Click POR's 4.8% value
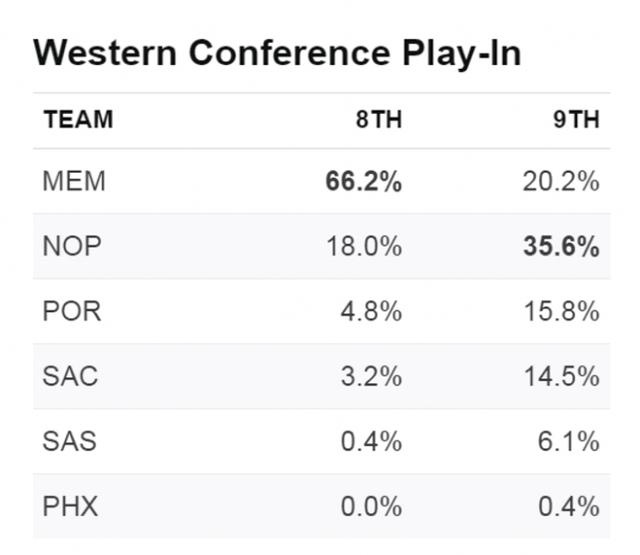This screenshot has width=640, height=555. pos(371,311)
